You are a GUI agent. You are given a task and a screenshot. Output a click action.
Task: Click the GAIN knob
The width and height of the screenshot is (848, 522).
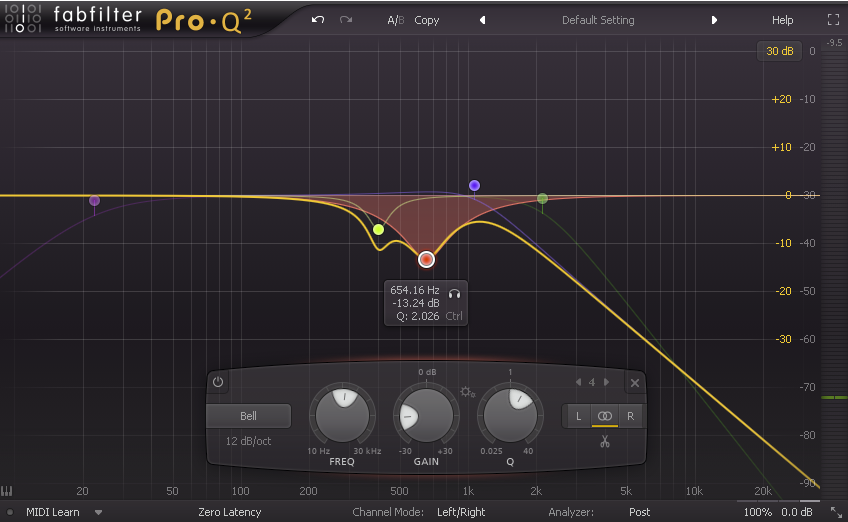426,416
